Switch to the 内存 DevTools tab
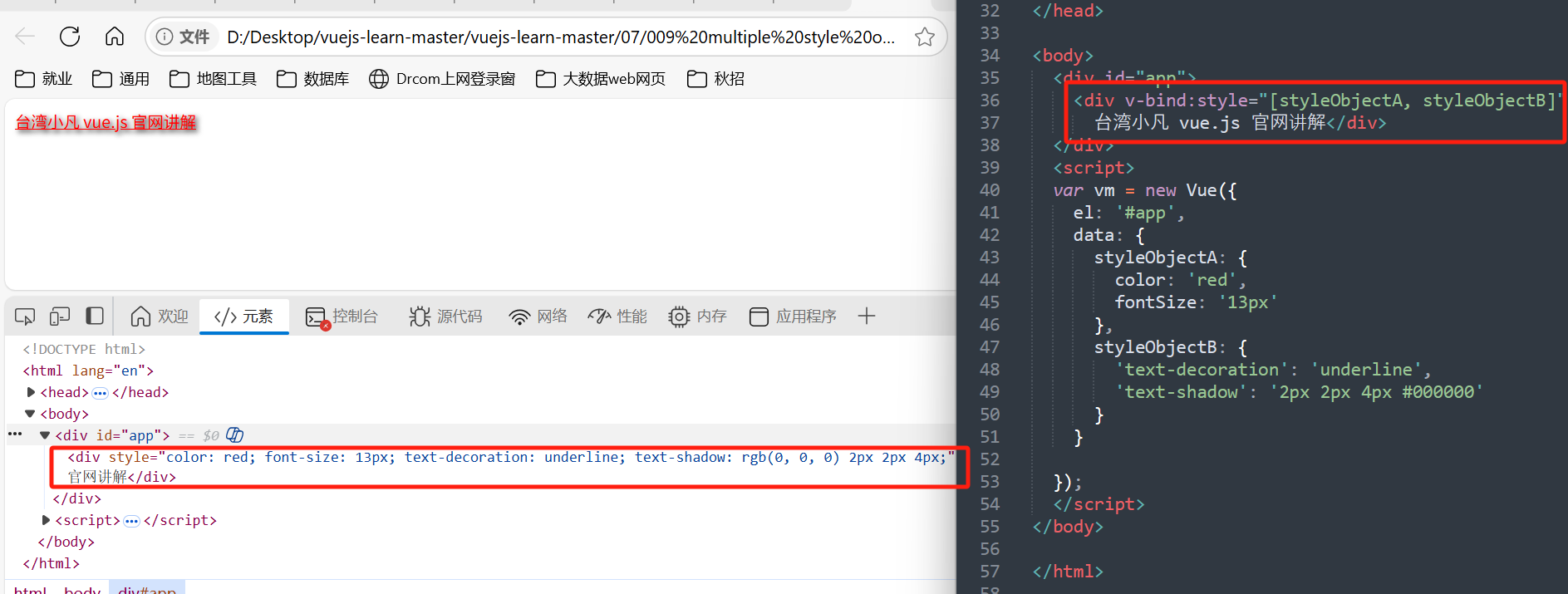This screenshot has width=1568, height=594. pos(697,317)
